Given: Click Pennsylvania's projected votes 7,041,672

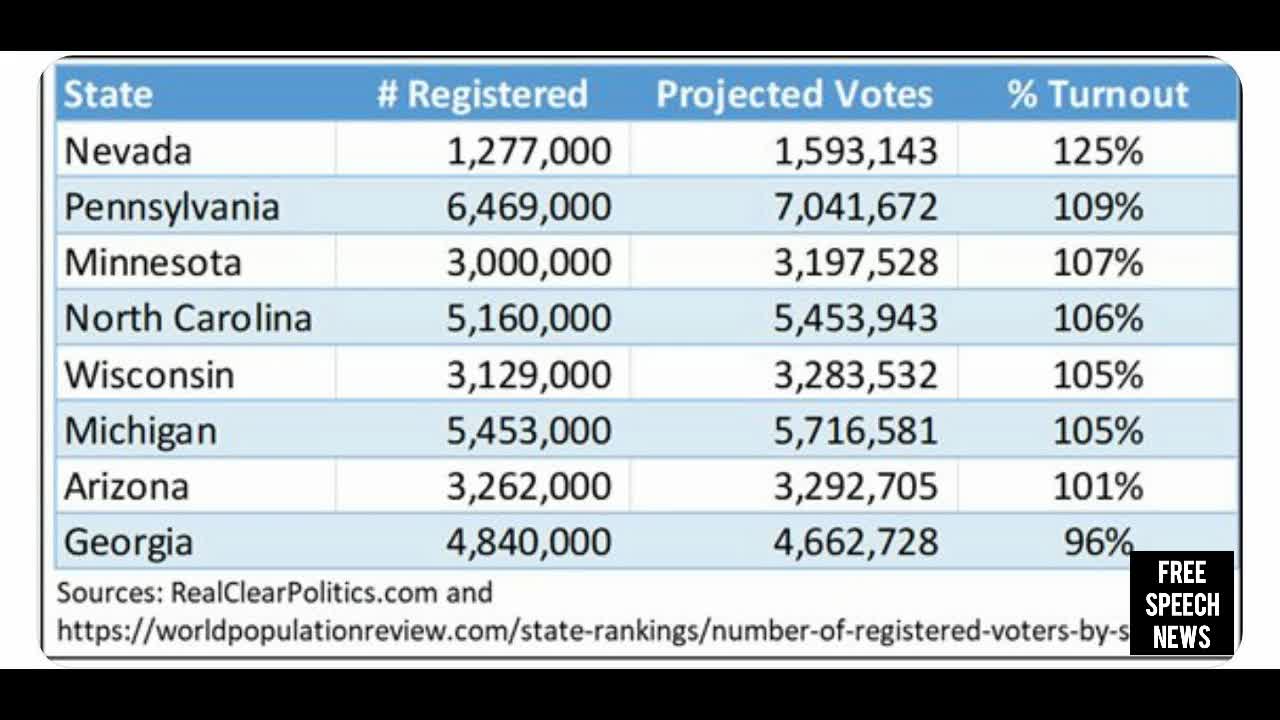Looking at the screenshot, I should (x=856, y=207).
